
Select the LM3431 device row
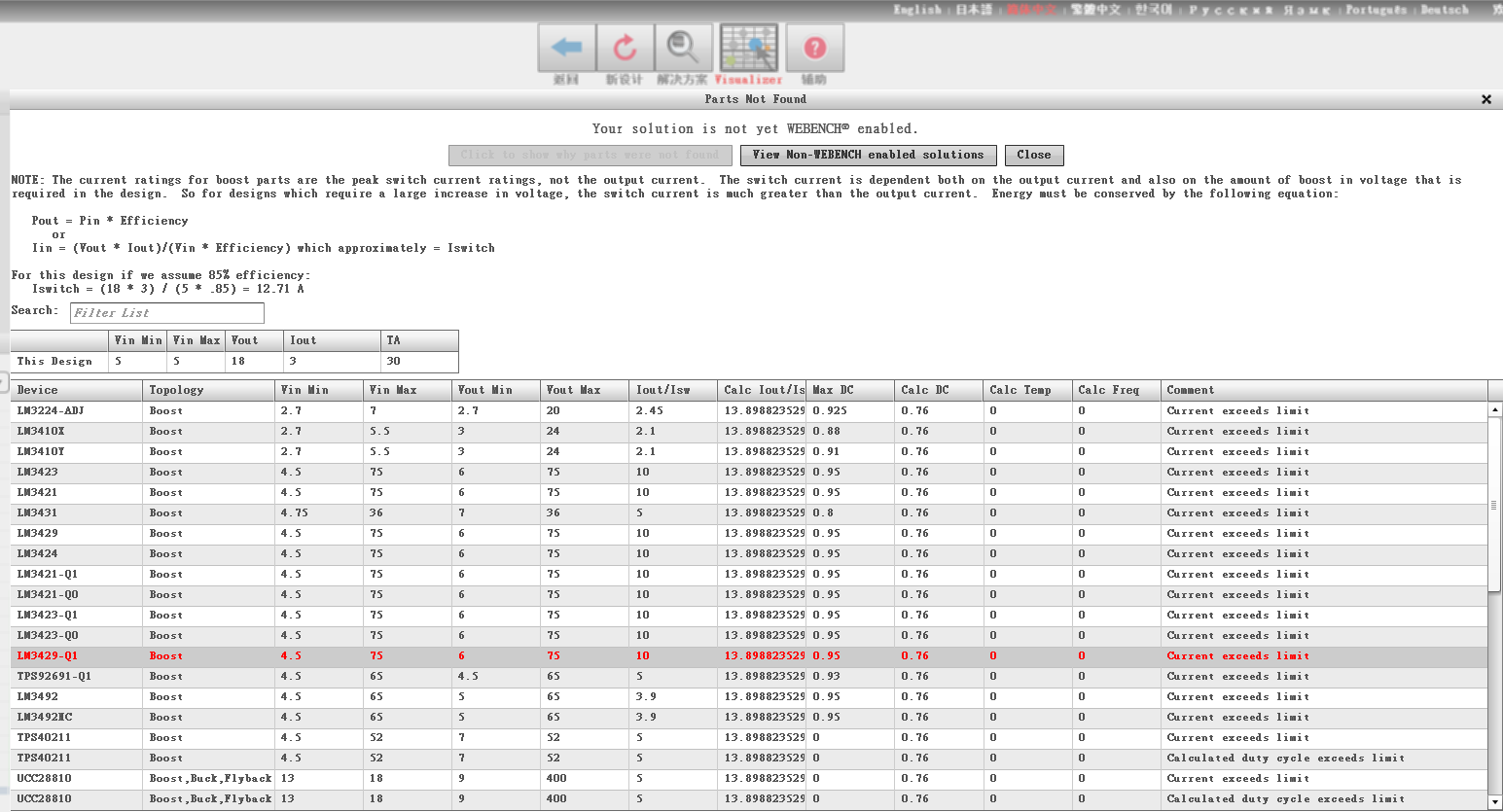point(749,513)
